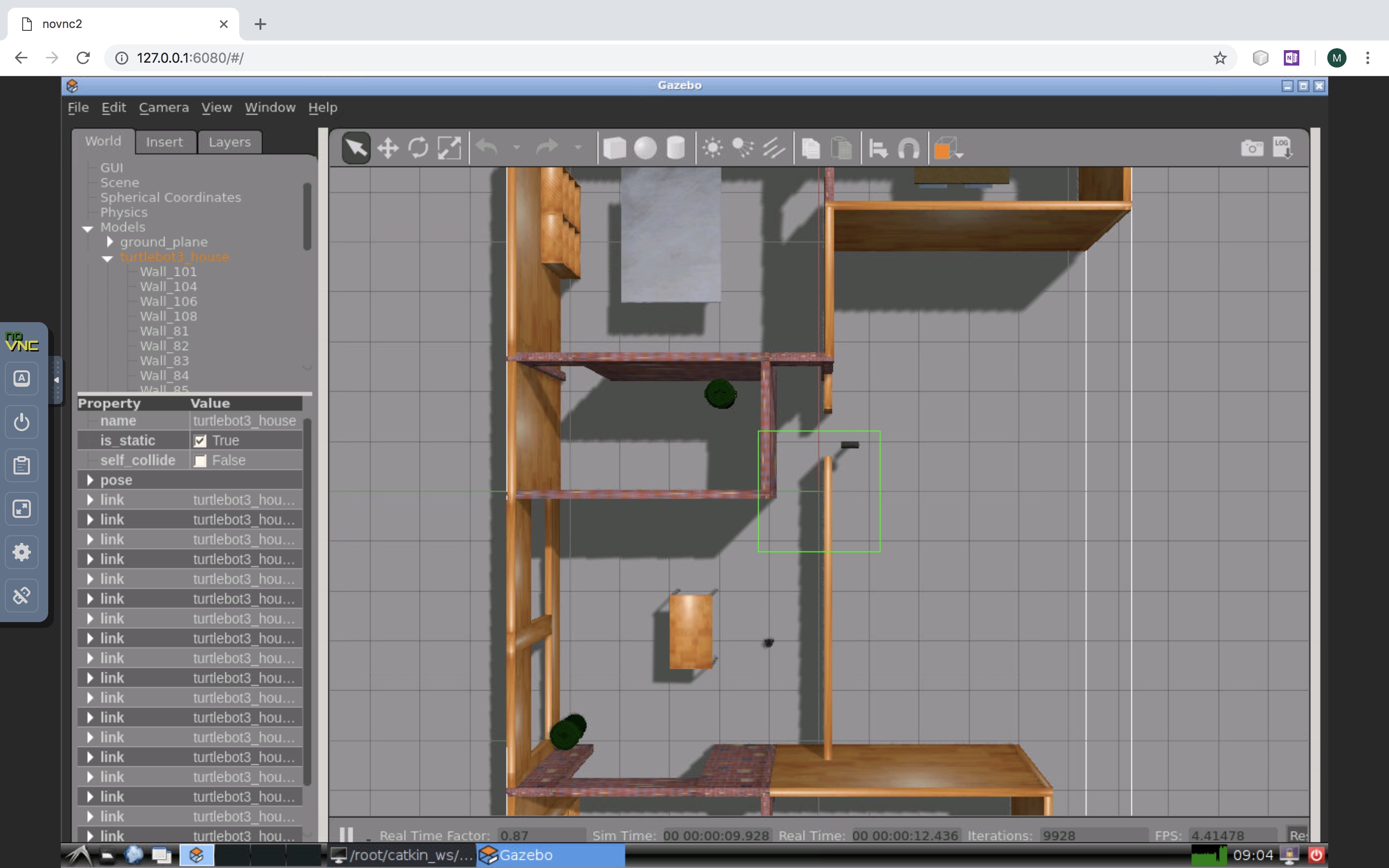Insert a box shape
This screenshot has height=868, width=1389.
tap(614, 148)
